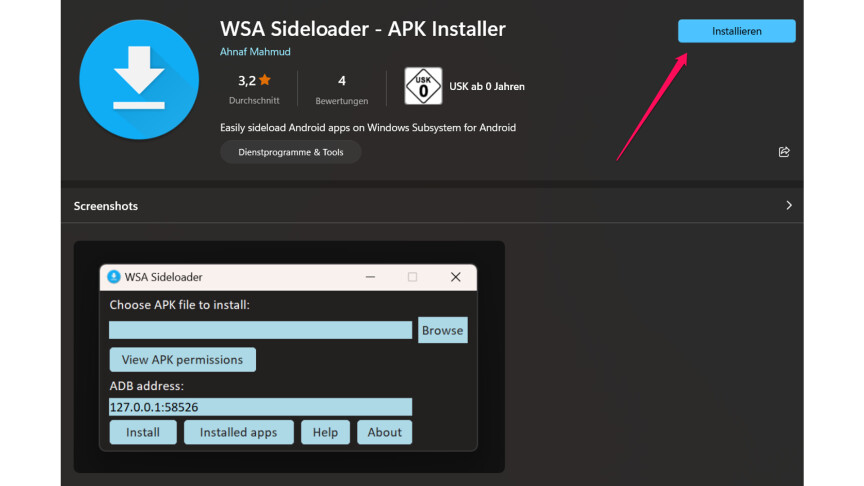Click the View APK permissions button
Viewport: 864px width, 486px height.
click(182, 359)
